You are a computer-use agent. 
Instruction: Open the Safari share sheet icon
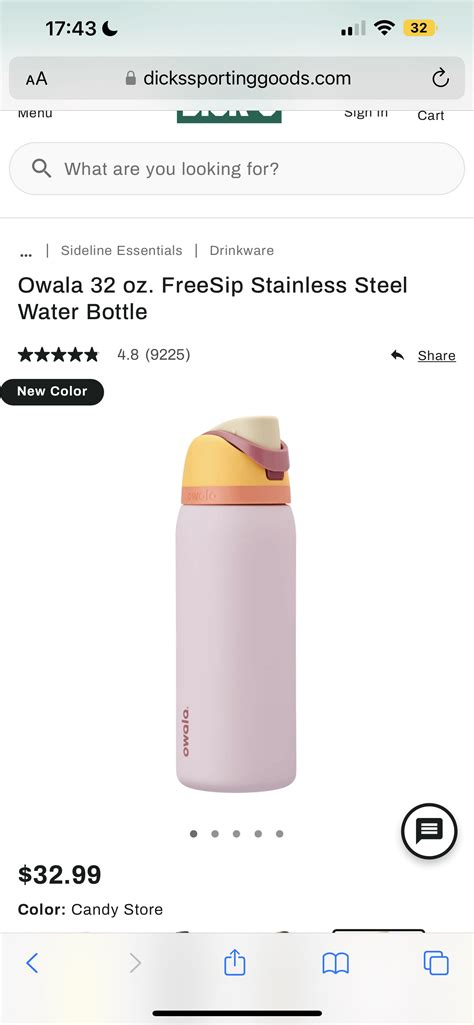point(235,962)
